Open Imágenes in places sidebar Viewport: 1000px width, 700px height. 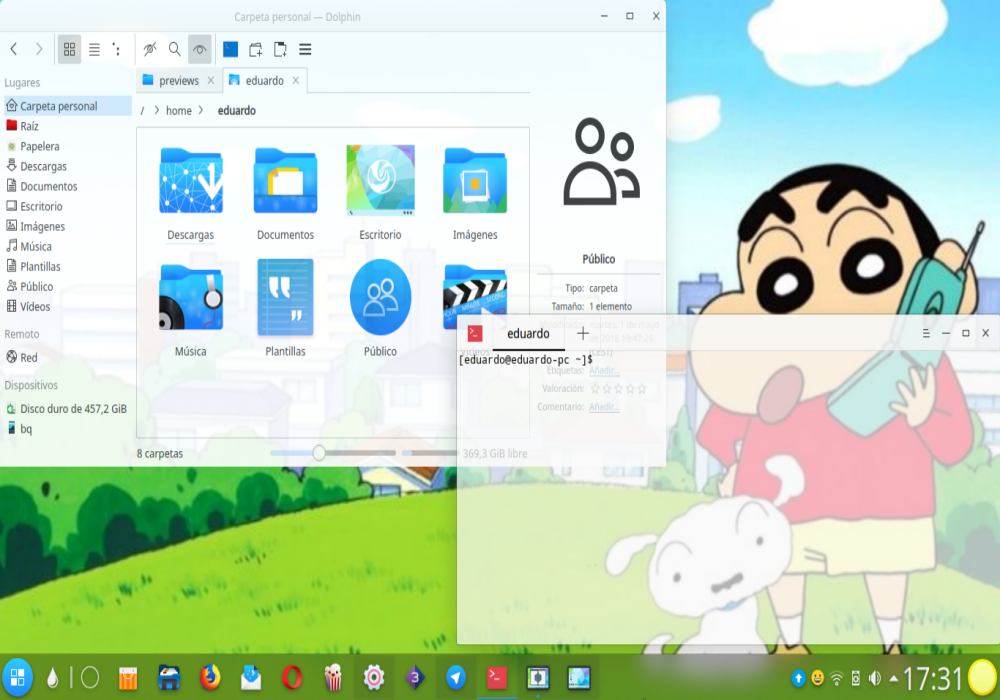tap(67, 226)
